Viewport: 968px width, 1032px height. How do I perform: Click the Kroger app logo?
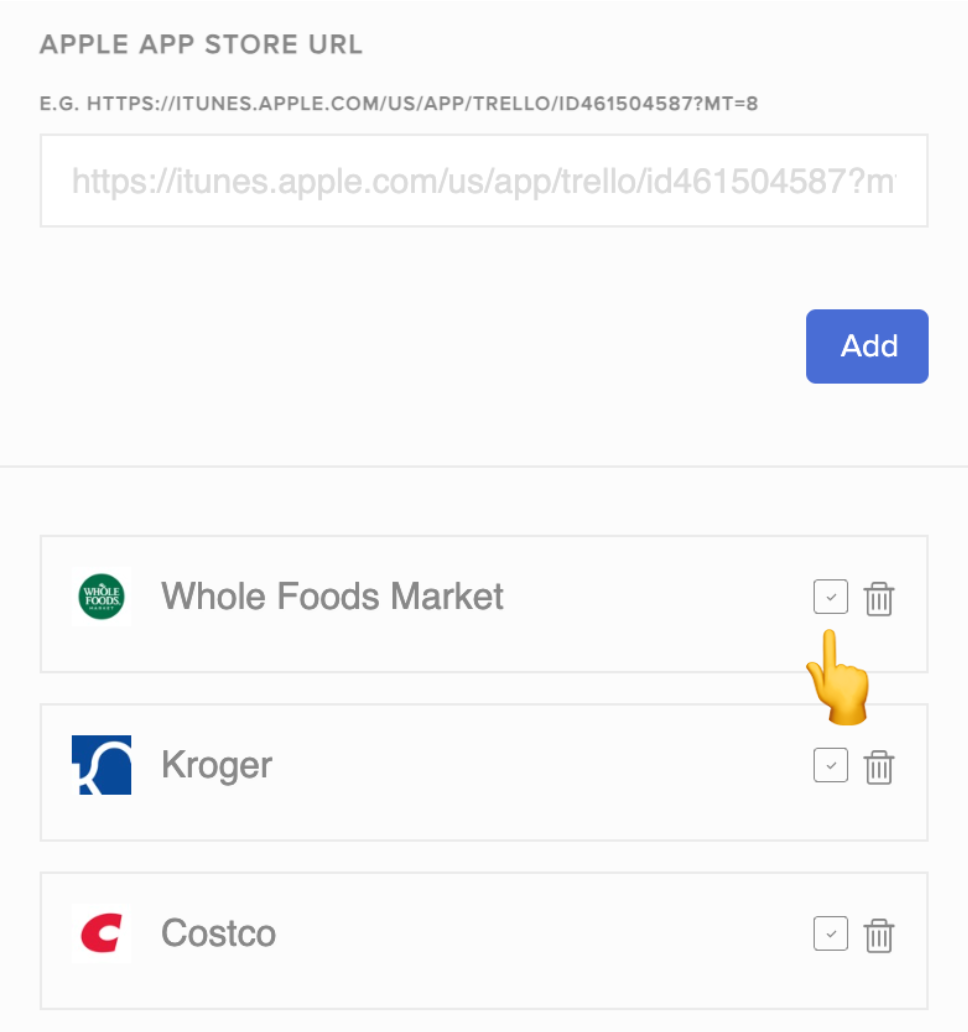[101, 766]
